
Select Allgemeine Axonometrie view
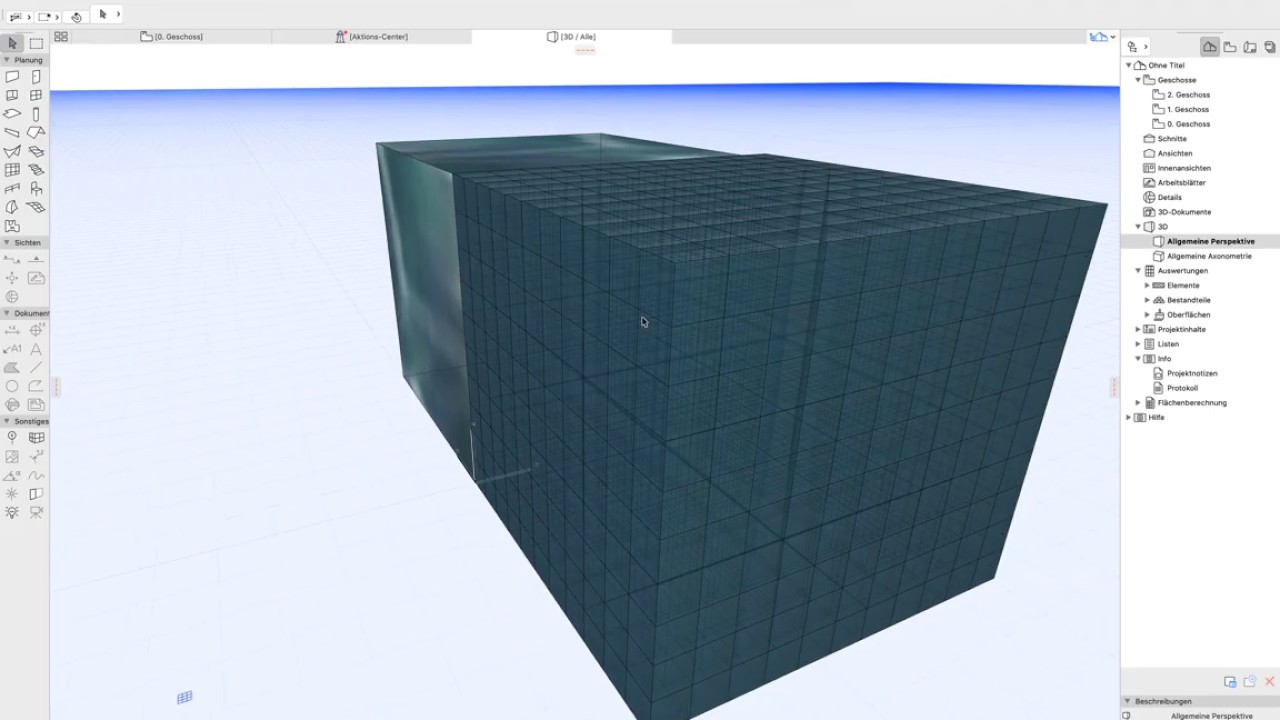pos(1209,256)
